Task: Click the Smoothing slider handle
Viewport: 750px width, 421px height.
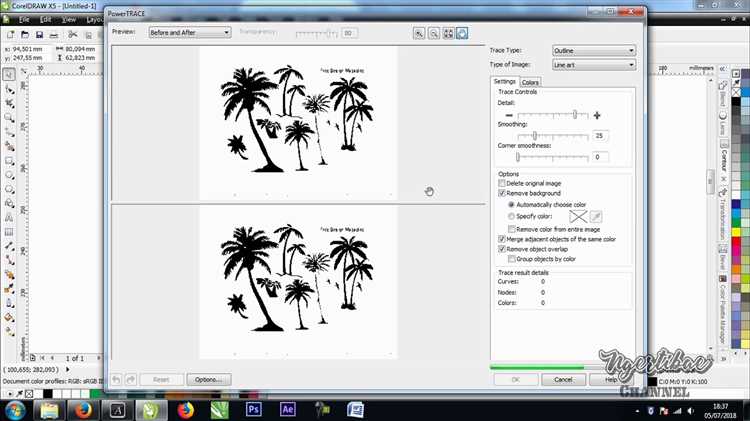Action: coord(535,136)
